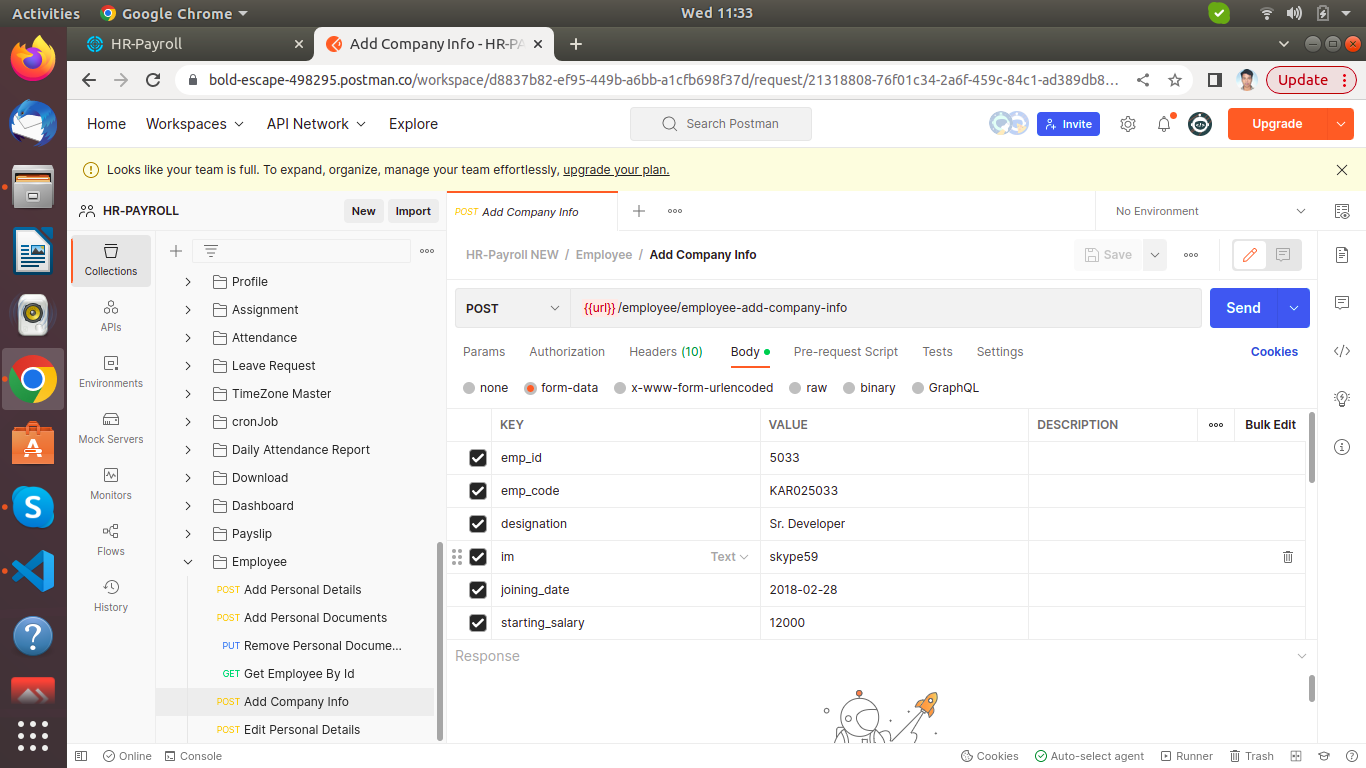1366x768 pixels.
Task: Open the code snippet panel icon
Action: tap(1342, 351)
